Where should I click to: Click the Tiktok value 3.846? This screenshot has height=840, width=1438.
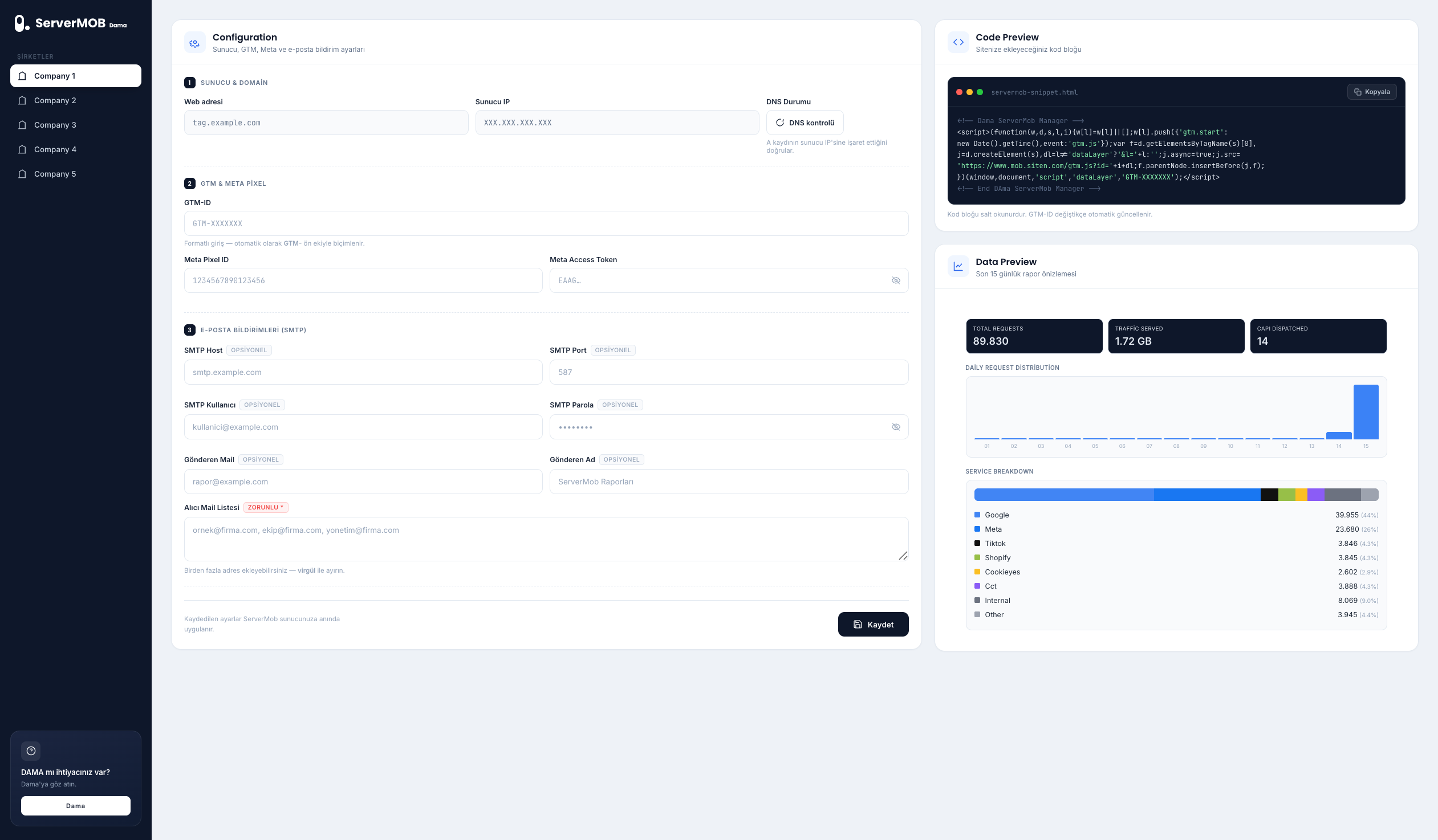[1347, 544]
